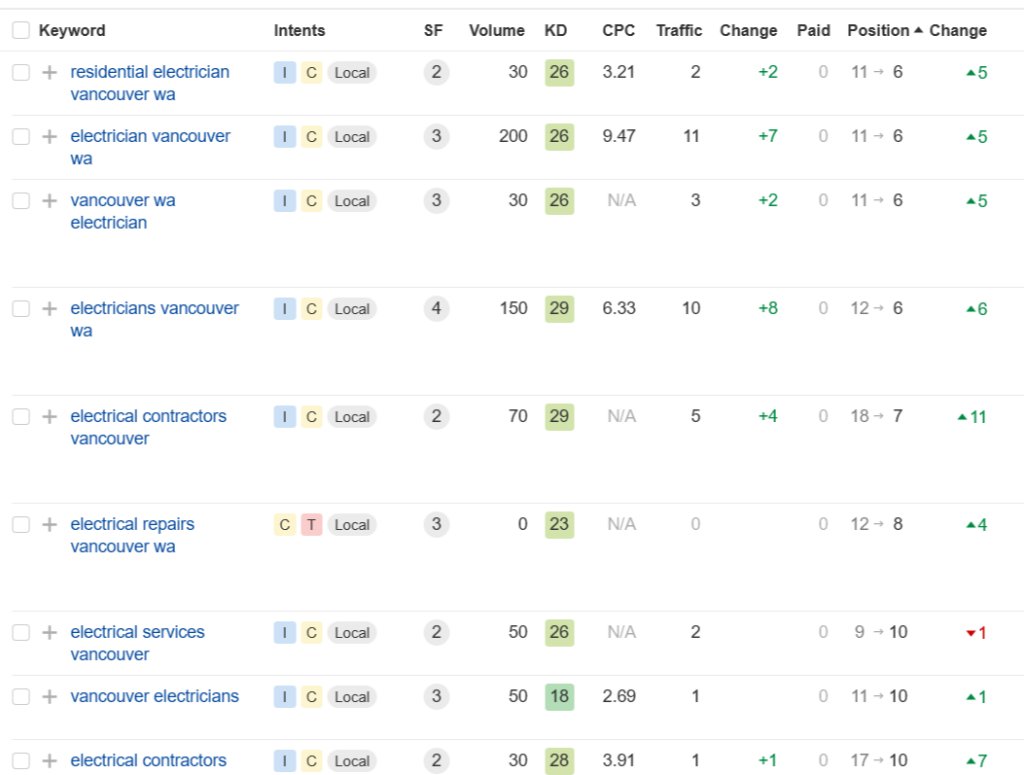Click the "Local" intent badge for "electricians vancouver wa"
Image resolution: width=1024 pixels, height=775 pixels.
point(351,308)
